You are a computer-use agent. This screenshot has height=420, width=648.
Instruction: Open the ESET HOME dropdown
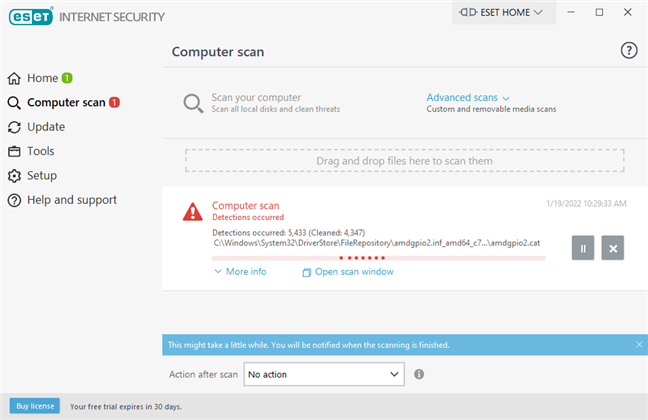(x=504, y=12)
